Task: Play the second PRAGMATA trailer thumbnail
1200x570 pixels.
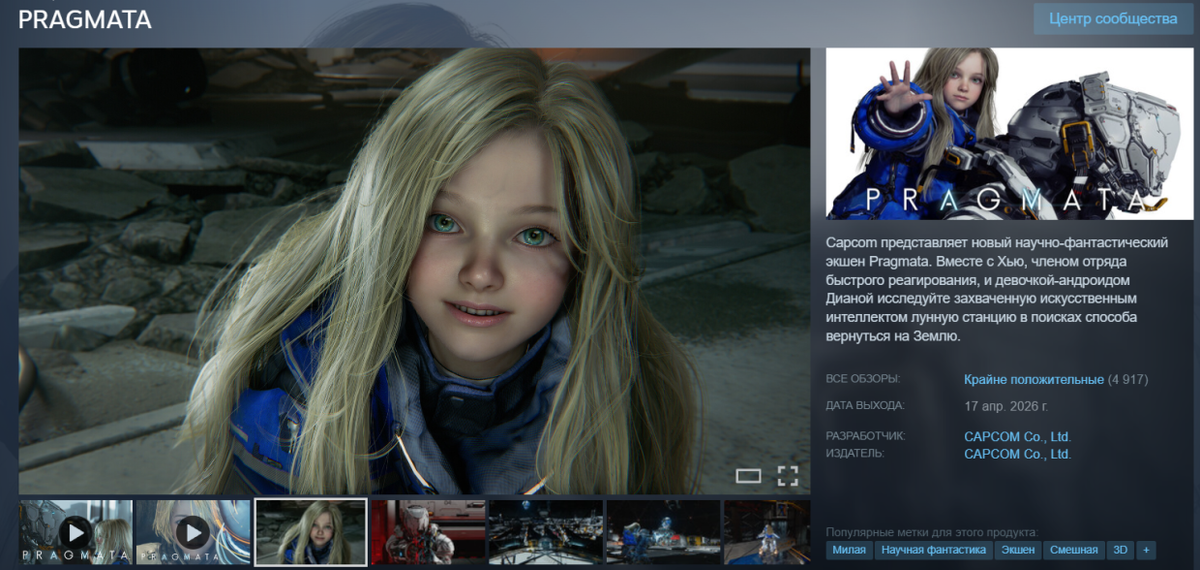Action: coord(193,532)
